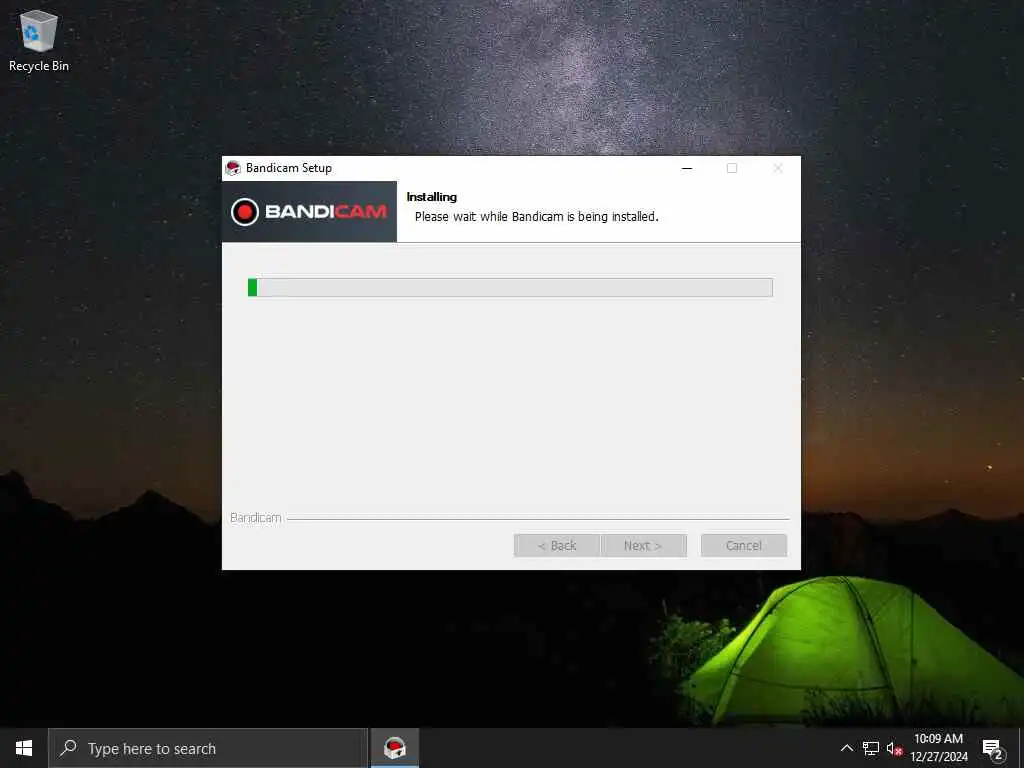Select Bandicam installer taskbar icon
This screenshot has height=768, width=1024.
coord(394,748)
